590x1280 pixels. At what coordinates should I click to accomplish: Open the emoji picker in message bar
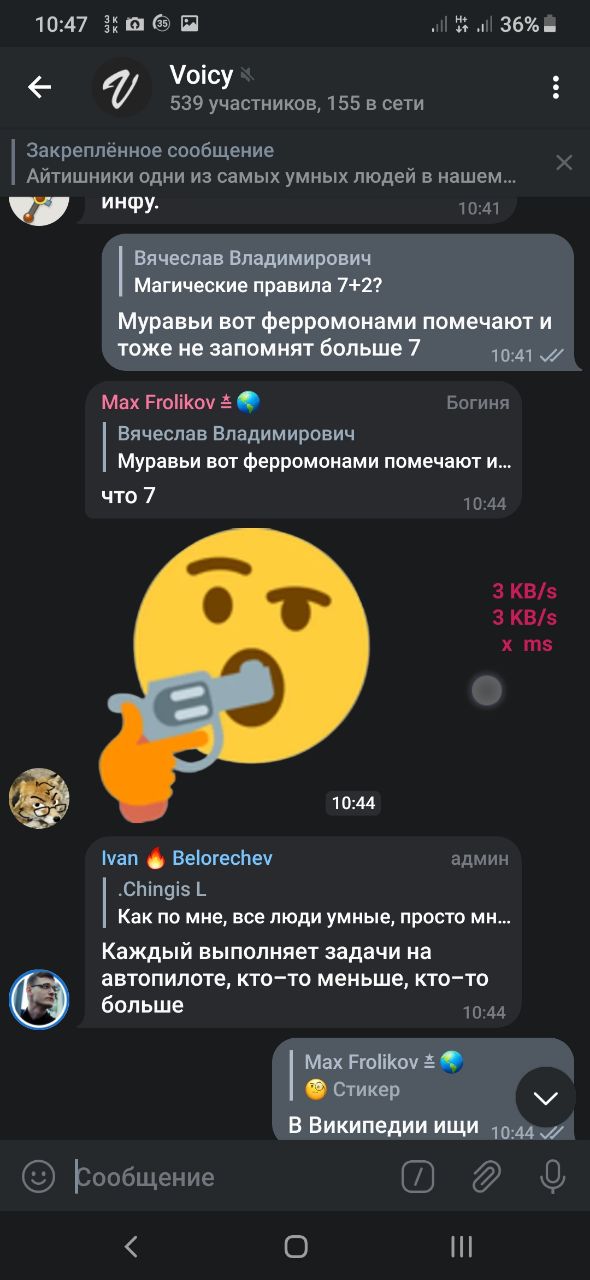pos(39,1177)
